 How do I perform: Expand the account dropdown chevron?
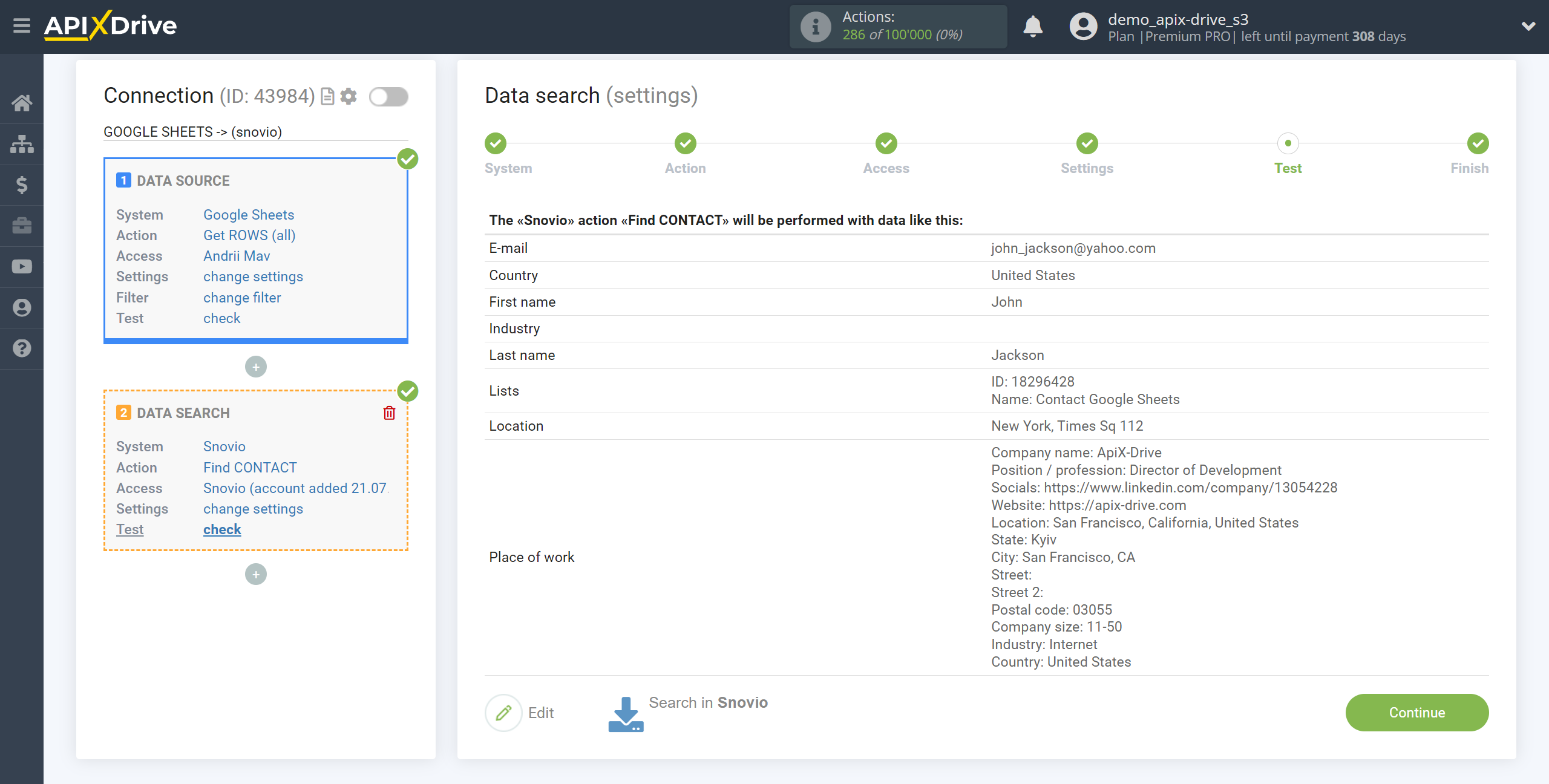(1528, 26)
